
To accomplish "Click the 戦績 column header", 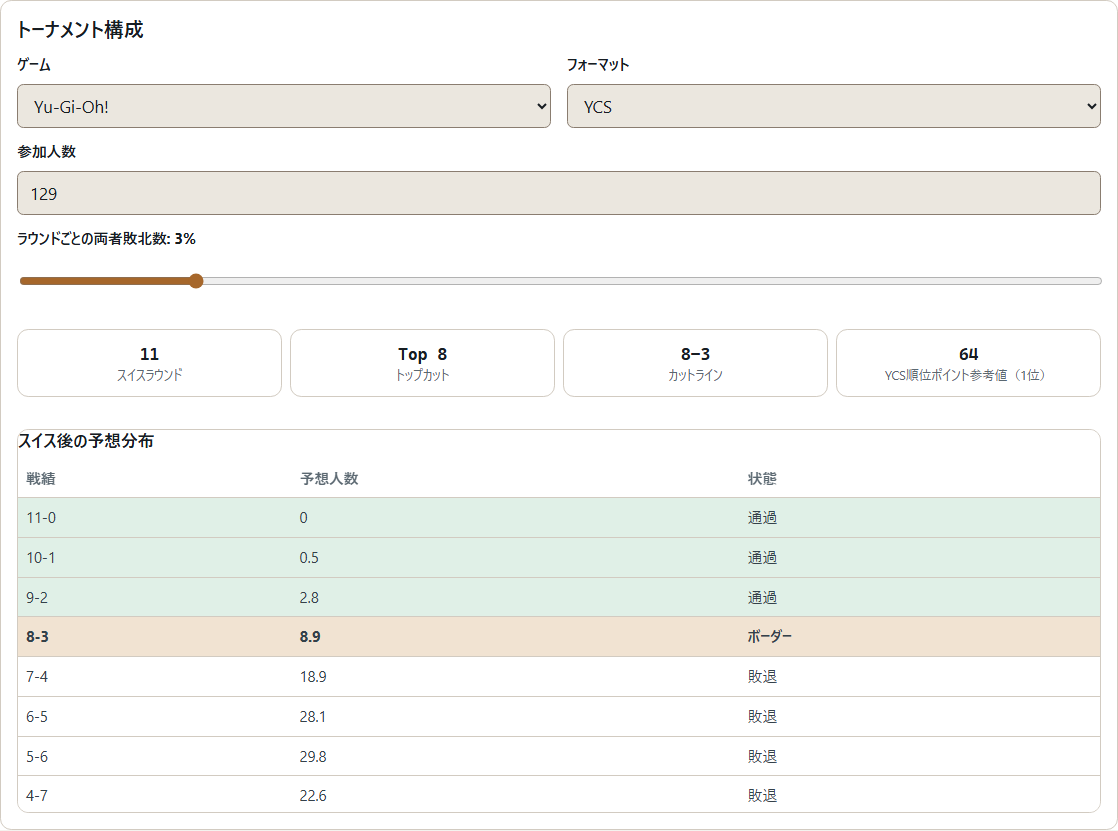I will point(41,479).
